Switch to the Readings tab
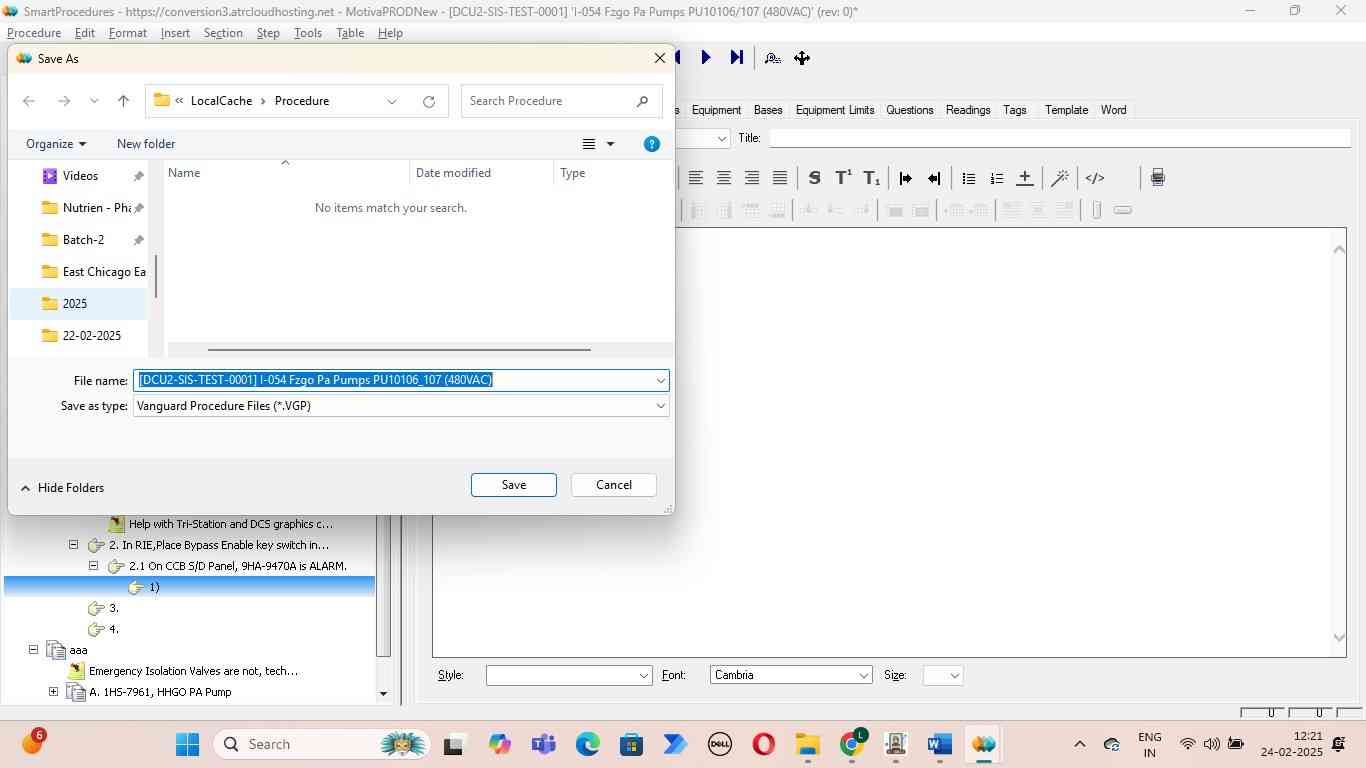Viewport: 1366px width, 768px height. click(968, 110)
